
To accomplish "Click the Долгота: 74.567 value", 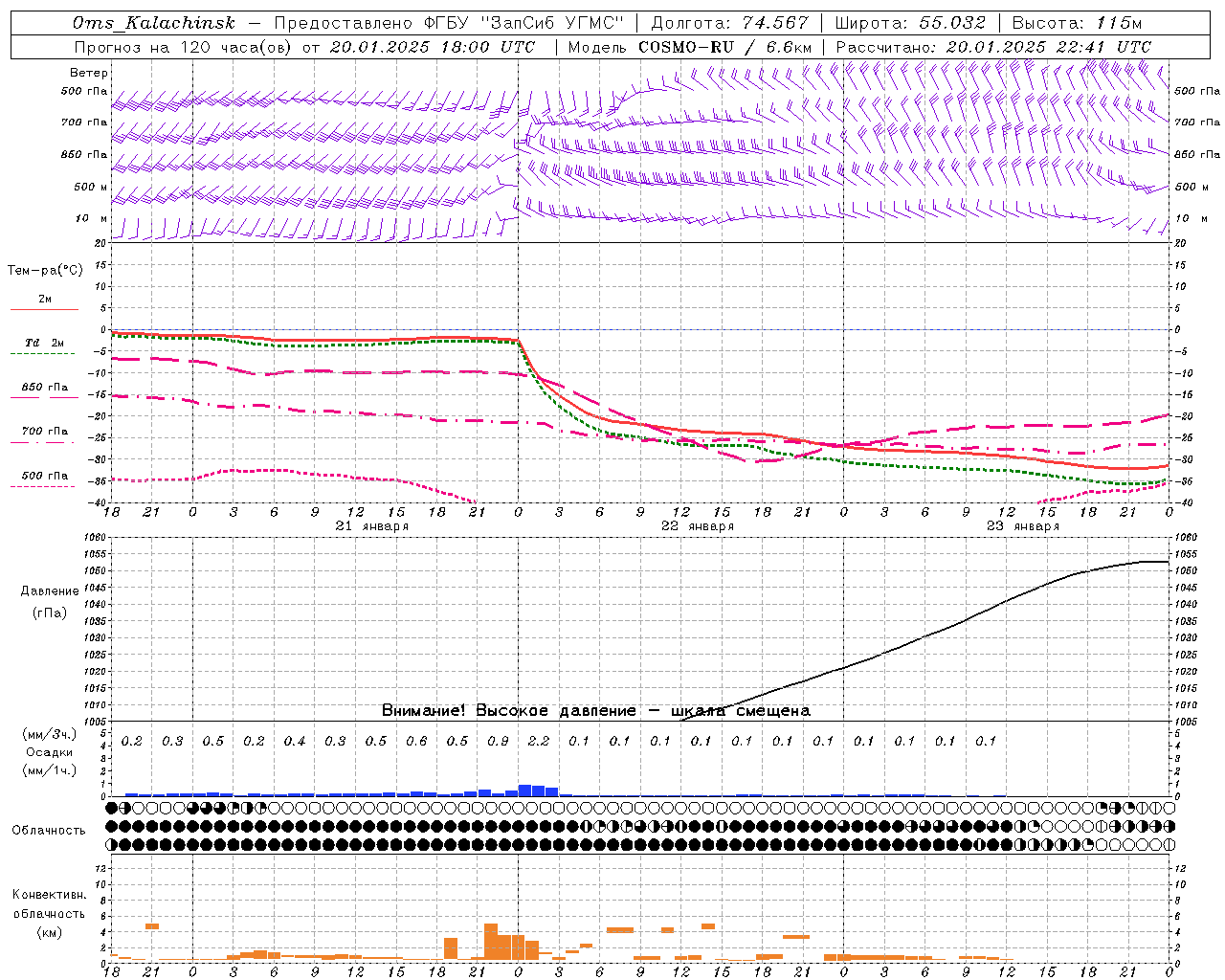I will pyautogui.click(x=730, y=23).
